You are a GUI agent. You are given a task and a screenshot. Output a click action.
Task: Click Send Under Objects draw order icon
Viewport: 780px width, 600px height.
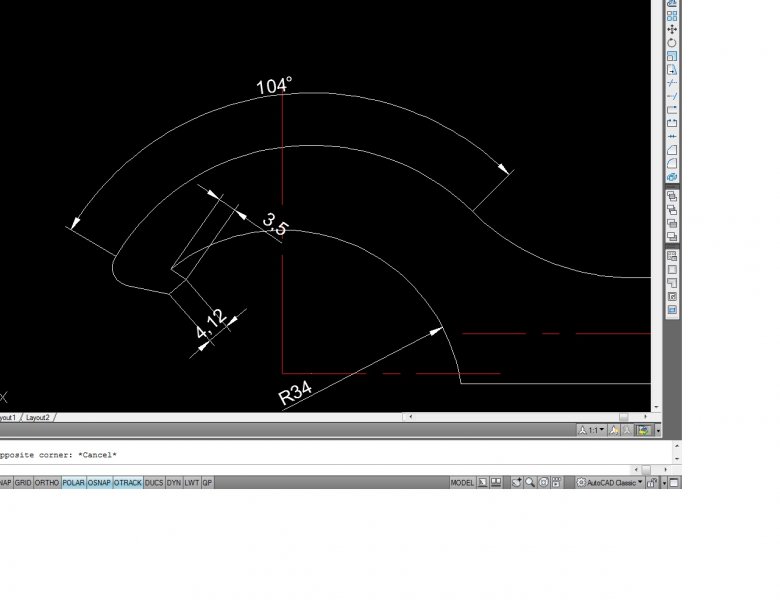coord(672,236)
